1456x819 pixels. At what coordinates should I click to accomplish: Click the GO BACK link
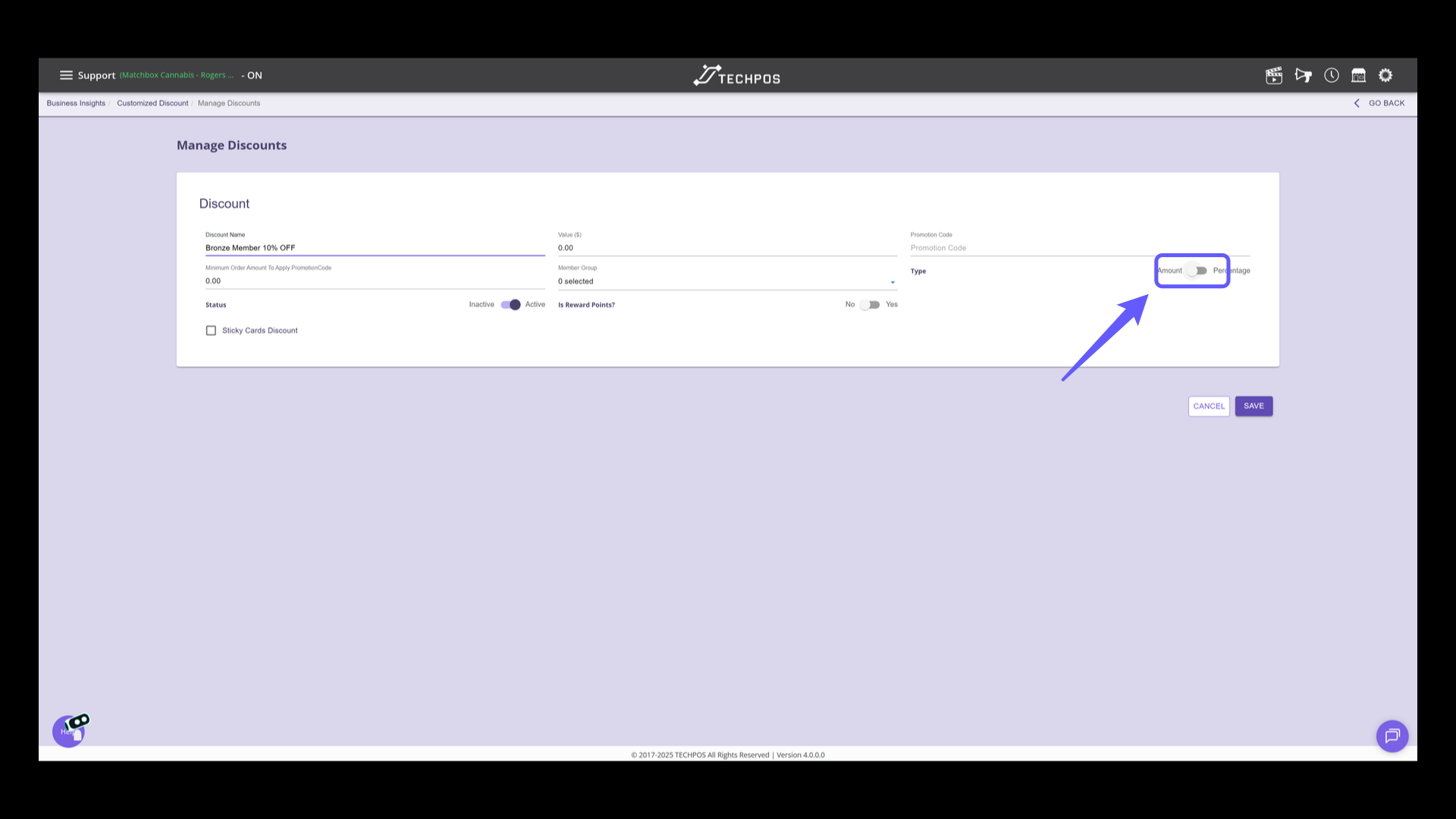pyautogui.click(x=1379, y=103)
